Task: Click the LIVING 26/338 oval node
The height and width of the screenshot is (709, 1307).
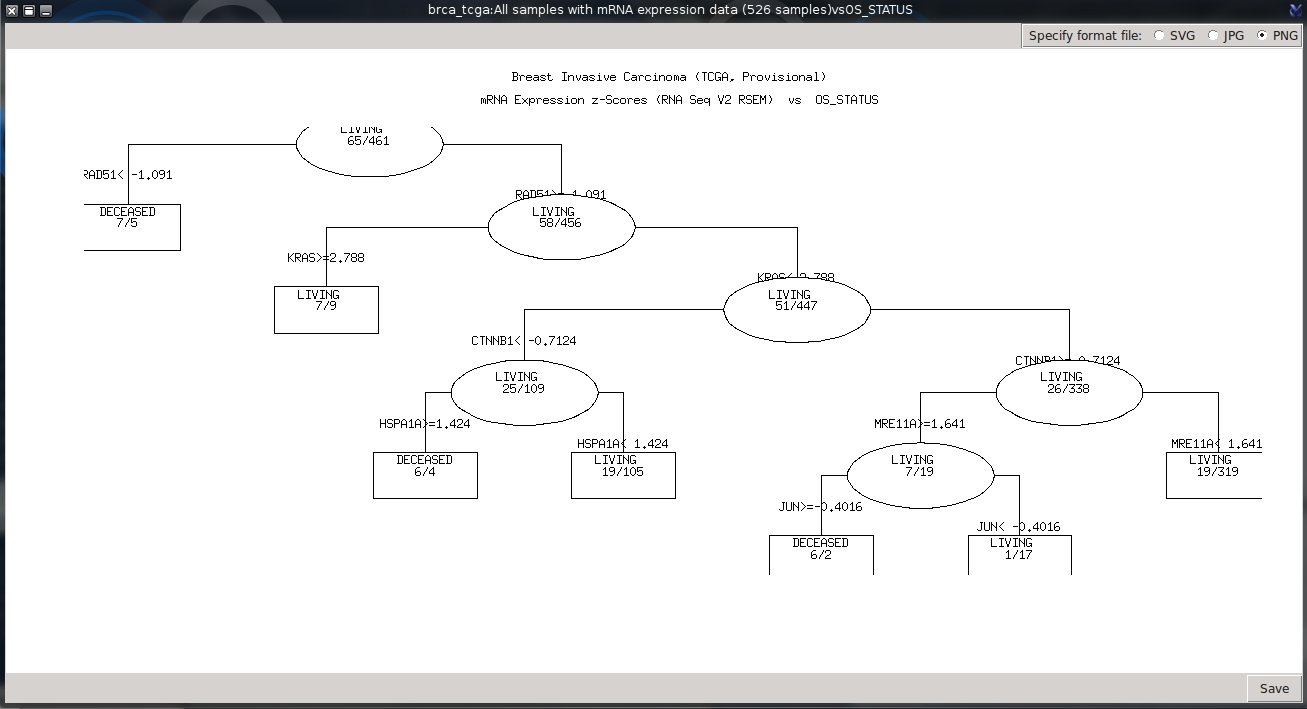Action: [x=1069, y=391]
